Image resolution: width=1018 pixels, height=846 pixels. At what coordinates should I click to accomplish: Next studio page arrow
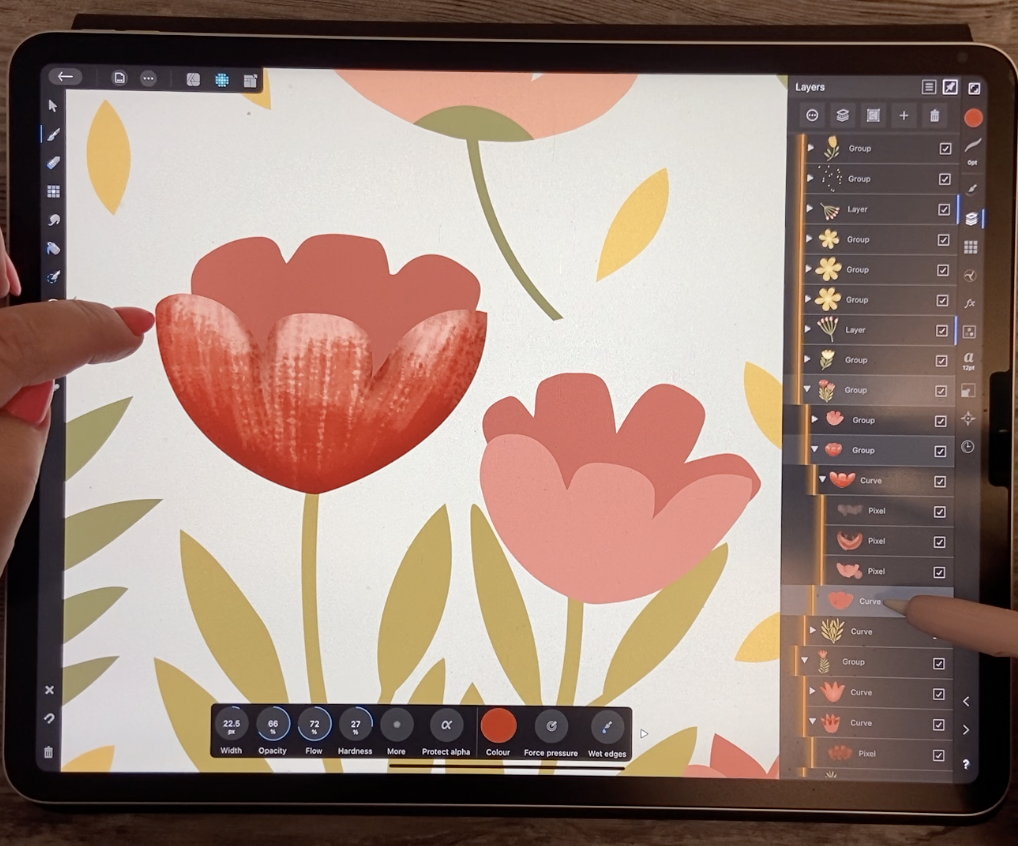[966, 730]
